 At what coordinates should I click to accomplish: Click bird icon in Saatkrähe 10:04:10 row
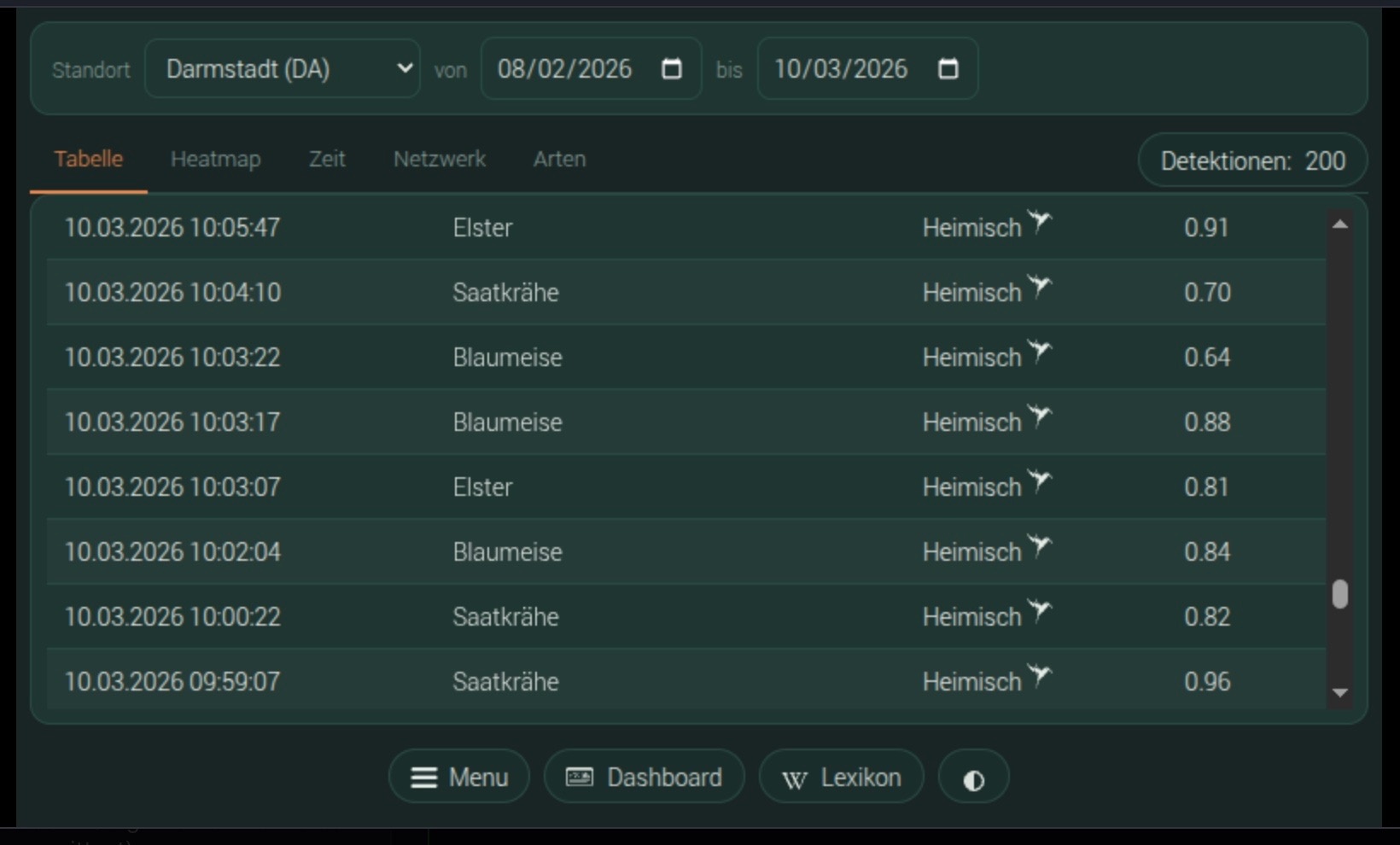point(1039,288)
